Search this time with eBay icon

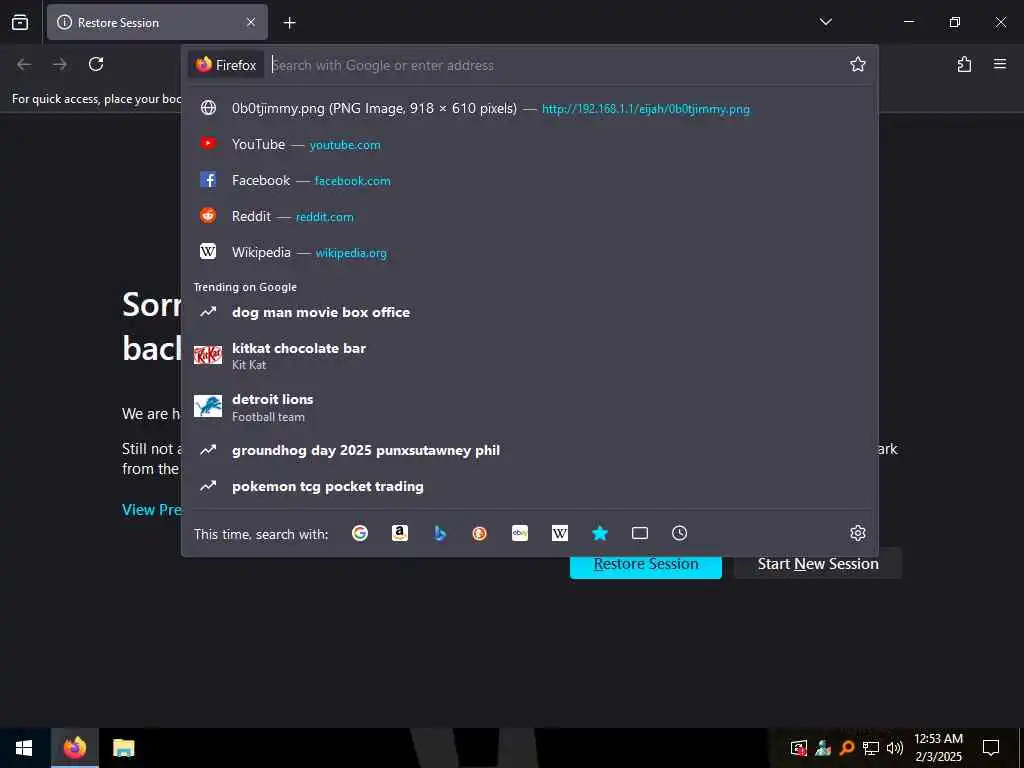[520, 533]
